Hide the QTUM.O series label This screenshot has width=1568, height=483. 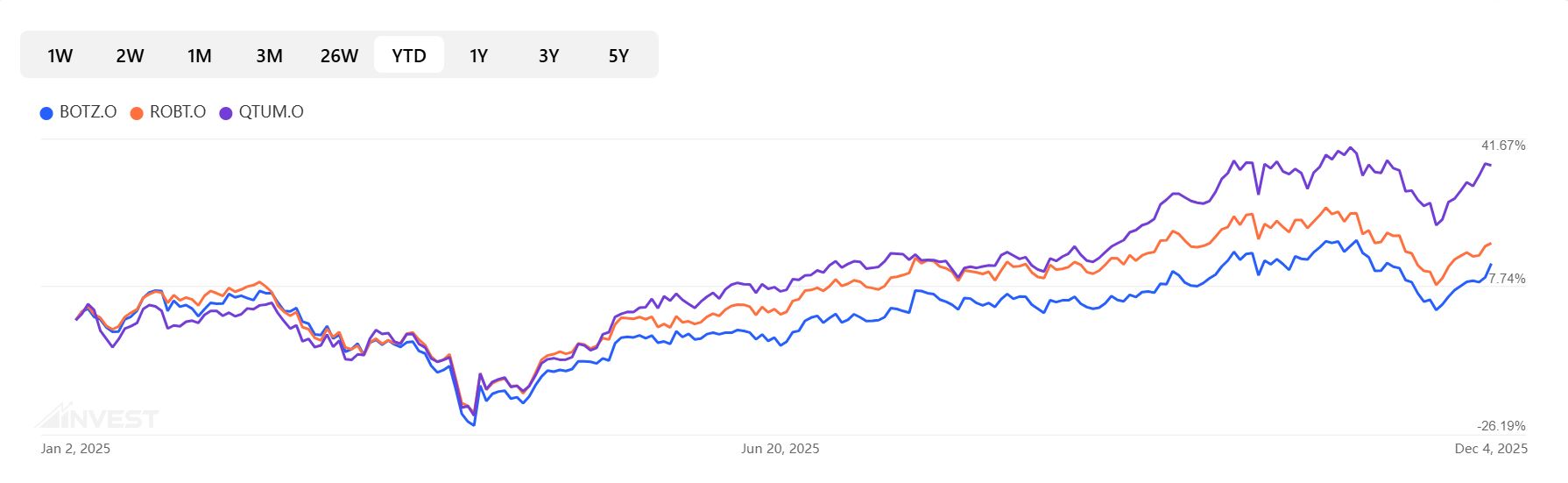(272, 112)
